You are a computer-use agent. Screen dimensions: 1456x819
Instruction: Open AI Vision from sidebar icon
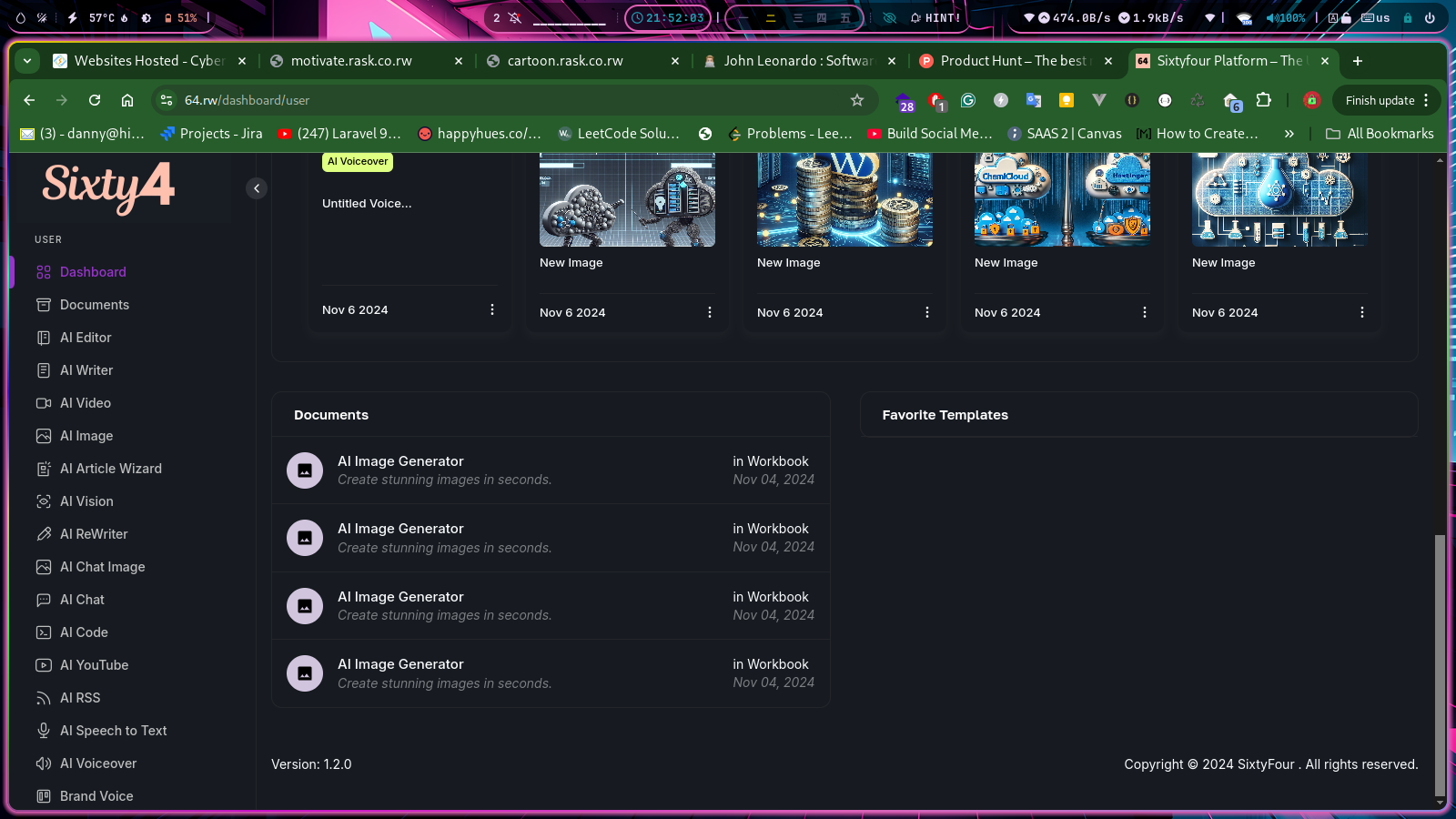coord(44,501)
